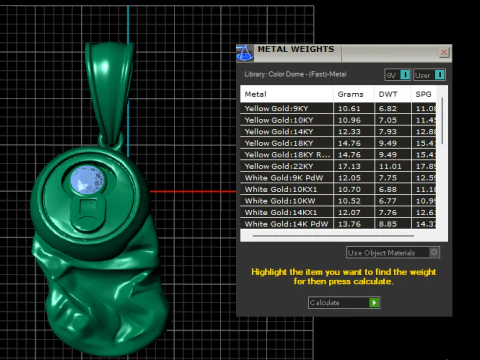Click the DWT column header
This screenshot has width=480, height=360.
[x=393, y=94]
